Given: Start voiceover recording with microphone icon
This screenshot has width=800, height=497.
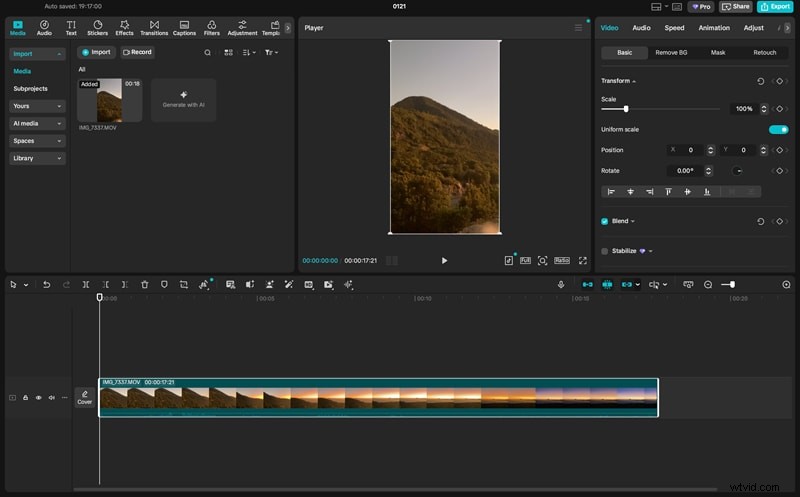Looking at the screenshot, I should click(x=561, y=285).
